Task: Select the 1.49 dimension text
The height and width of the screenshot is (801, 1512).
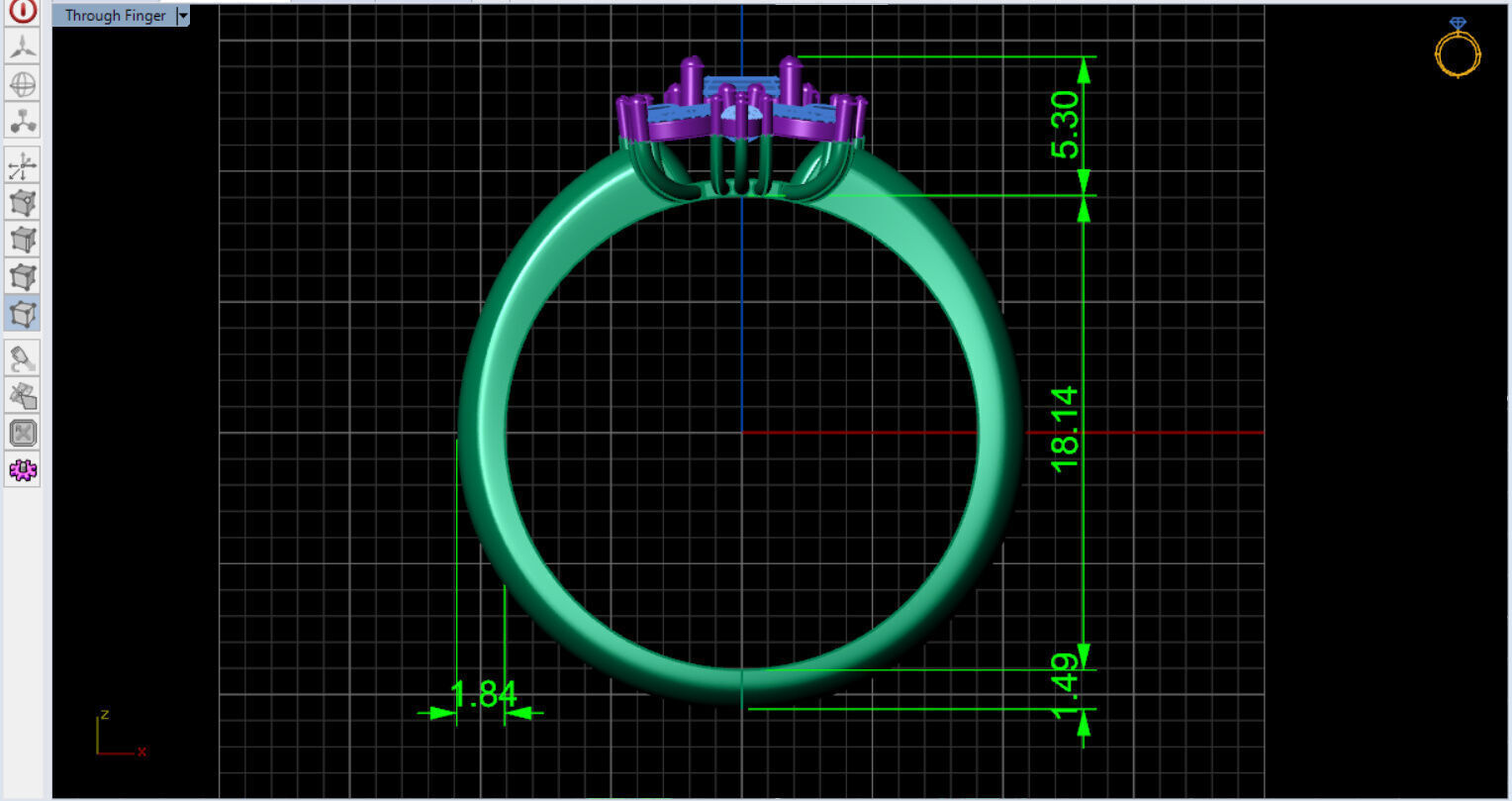Action: tap(1065, 685)
